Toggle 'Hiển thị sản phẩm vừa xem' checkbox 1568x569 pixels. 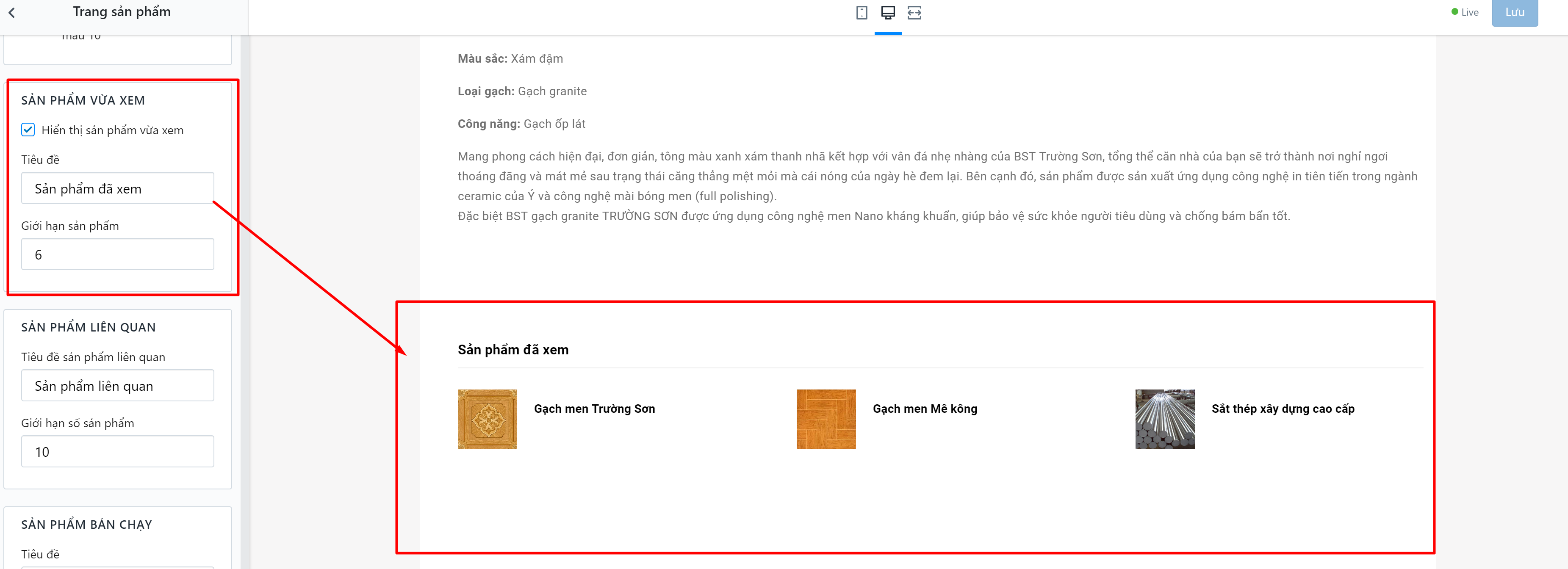(x=28, y=130)
